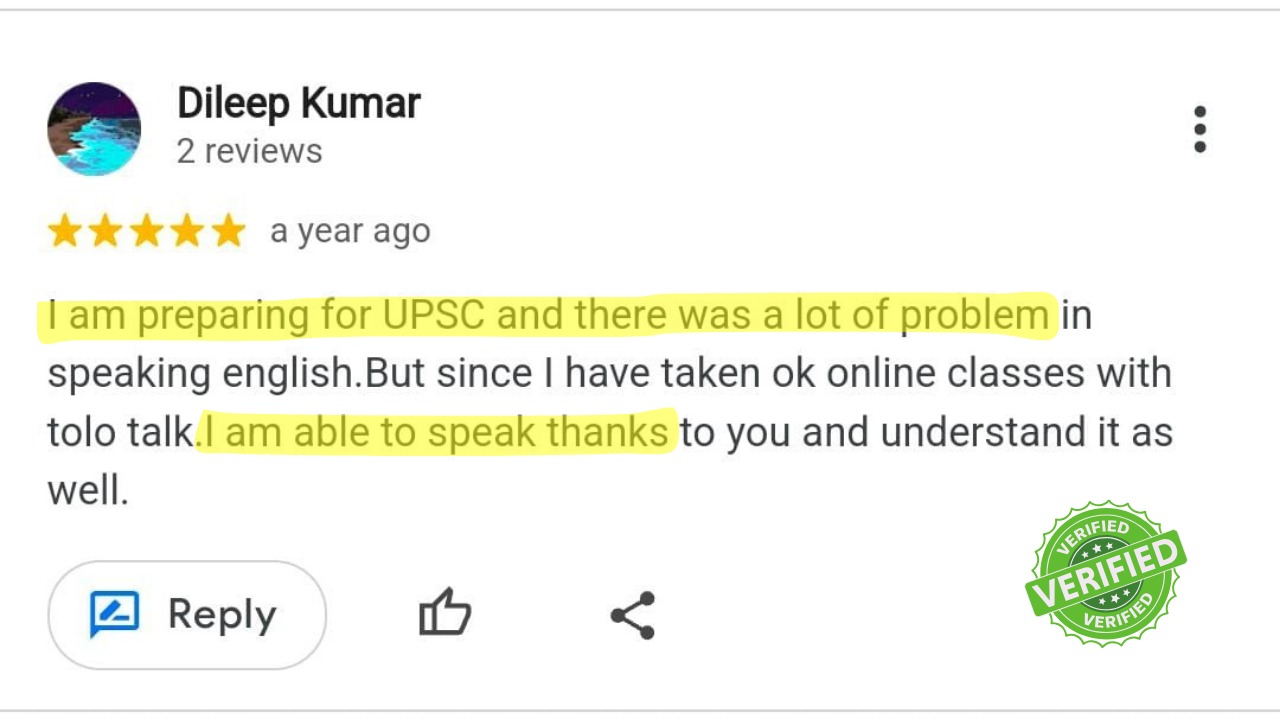Like the review with thumbs-up icon
This screenshot has height=720, width=1280.
tap(444, 613)
